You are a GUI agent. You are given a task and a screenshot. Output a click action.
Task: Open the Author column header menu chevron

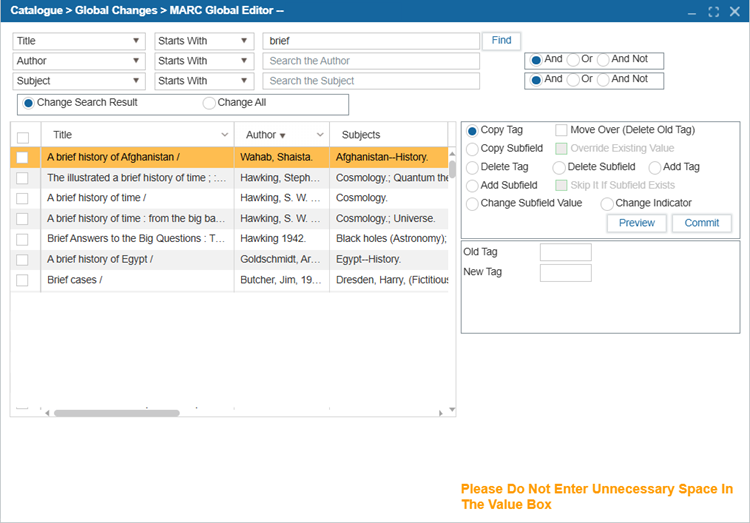[x=320, y=135]
